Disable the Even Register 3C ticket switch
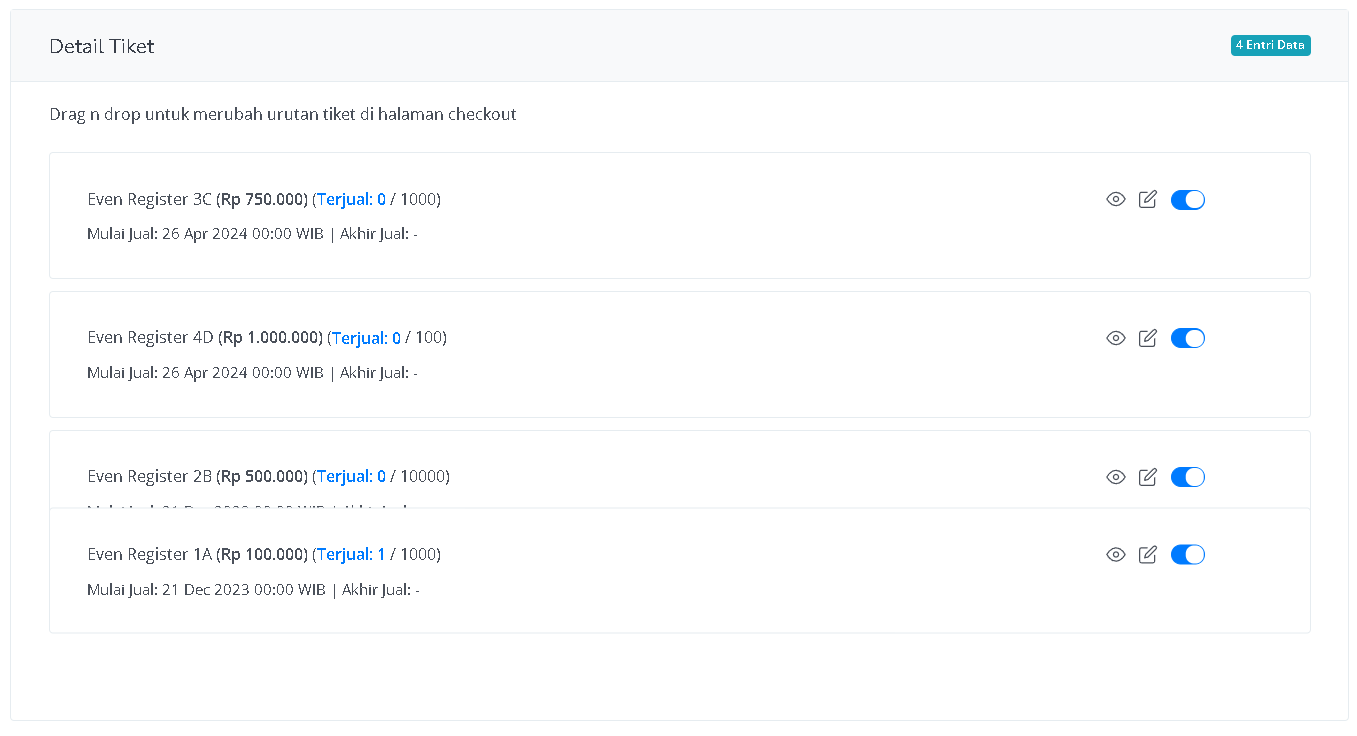Viewport: 1357px width, 736px height. pyautogui.click(x=1188, y=200)
